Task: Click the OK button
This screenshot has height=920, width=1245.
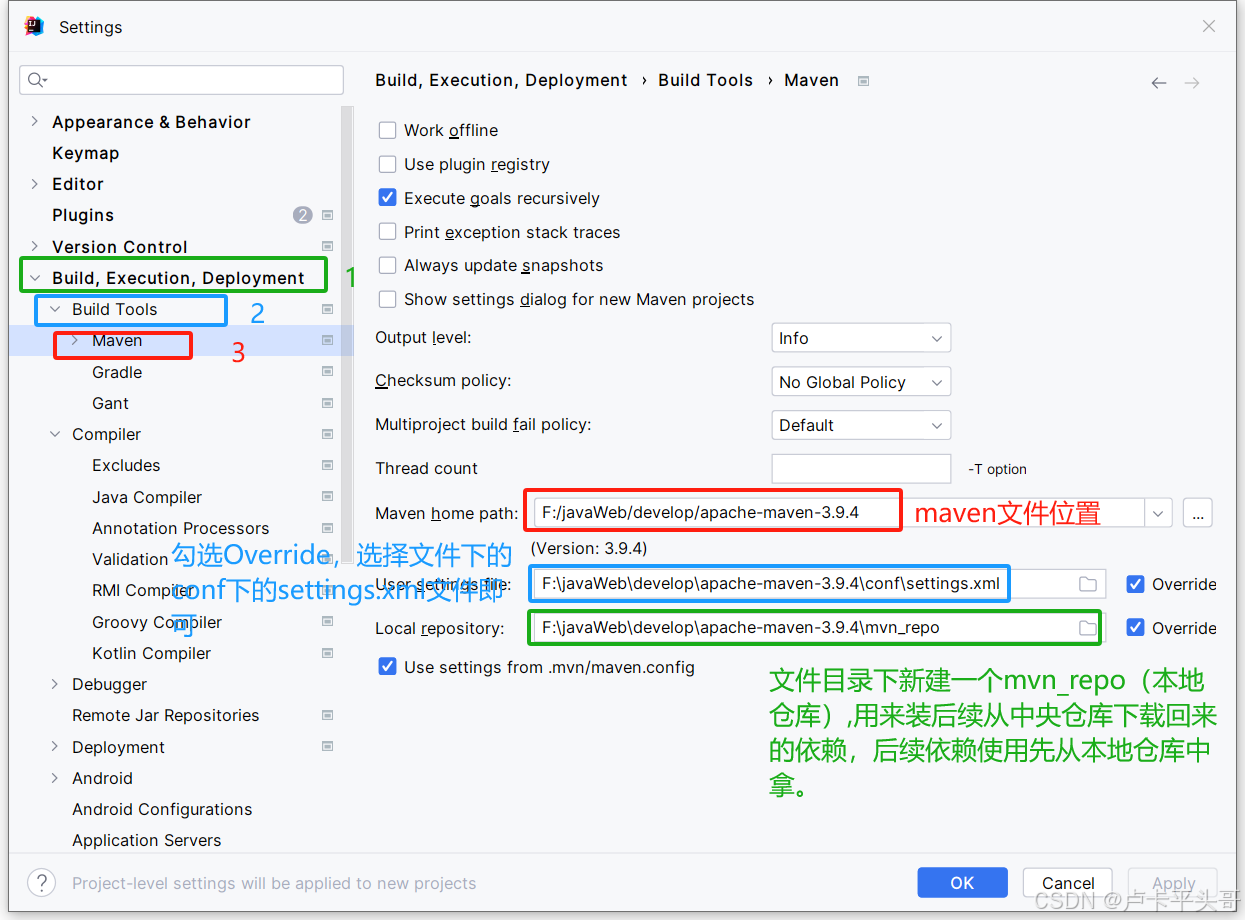Action: (962, 883)
